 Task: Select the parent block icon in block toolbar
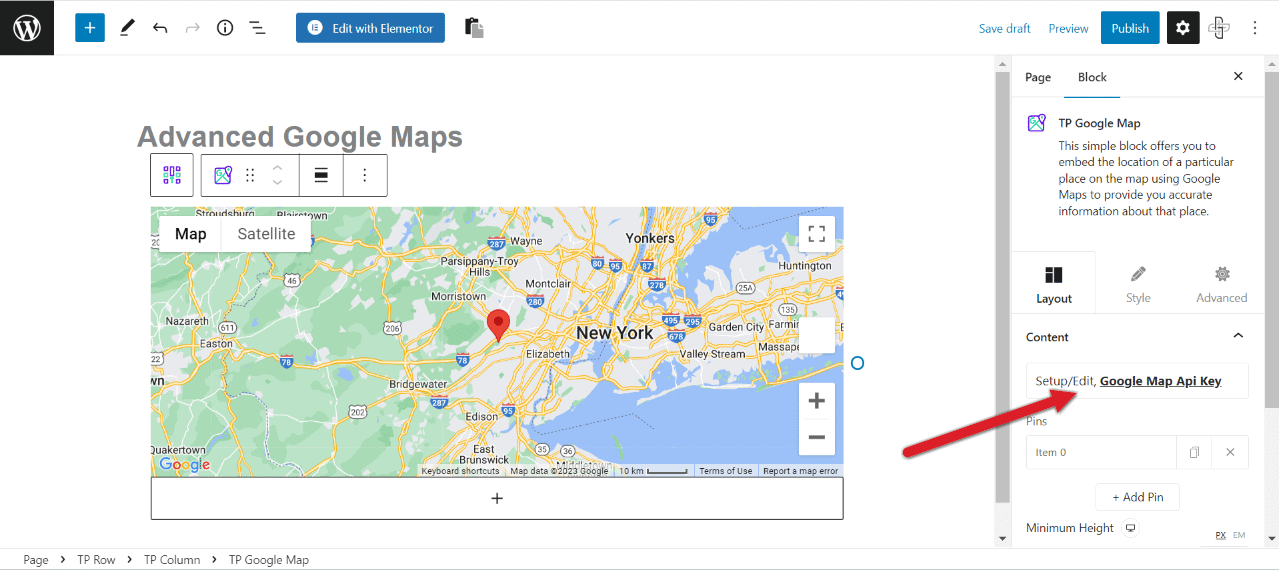pyautogui.click(x=172, y=175)
